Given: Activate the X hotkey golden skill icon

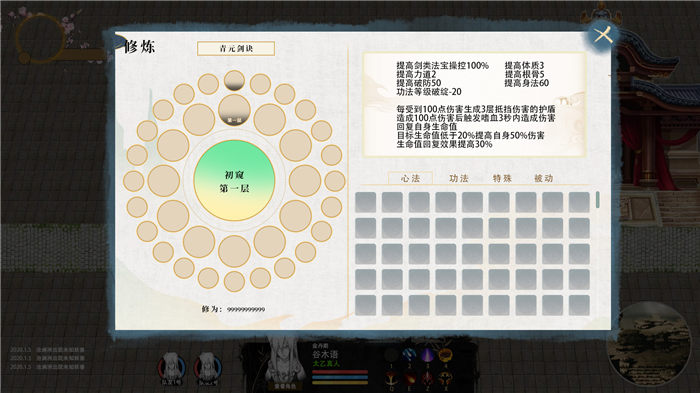Looking at the screenshot, I should point(445,379).
